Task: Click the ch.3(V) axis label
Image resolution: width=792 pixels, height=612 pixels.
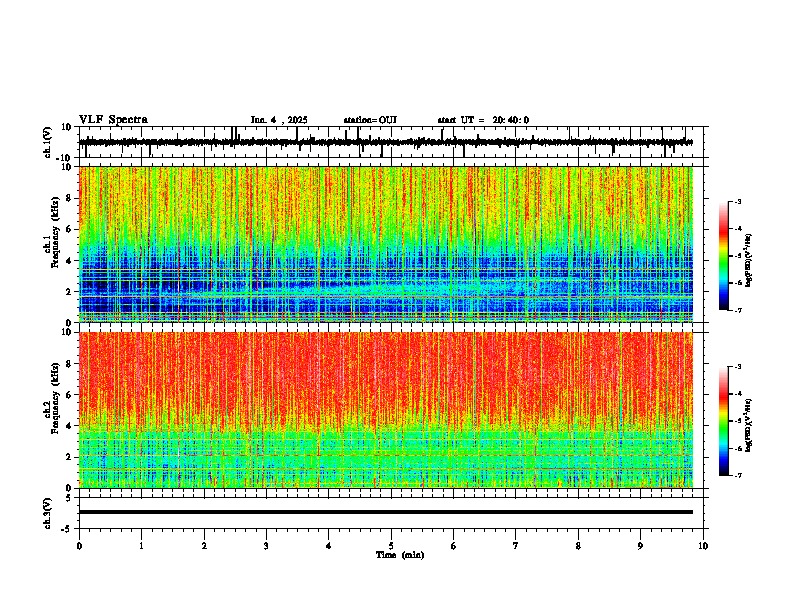Action: tap(48, 513)
